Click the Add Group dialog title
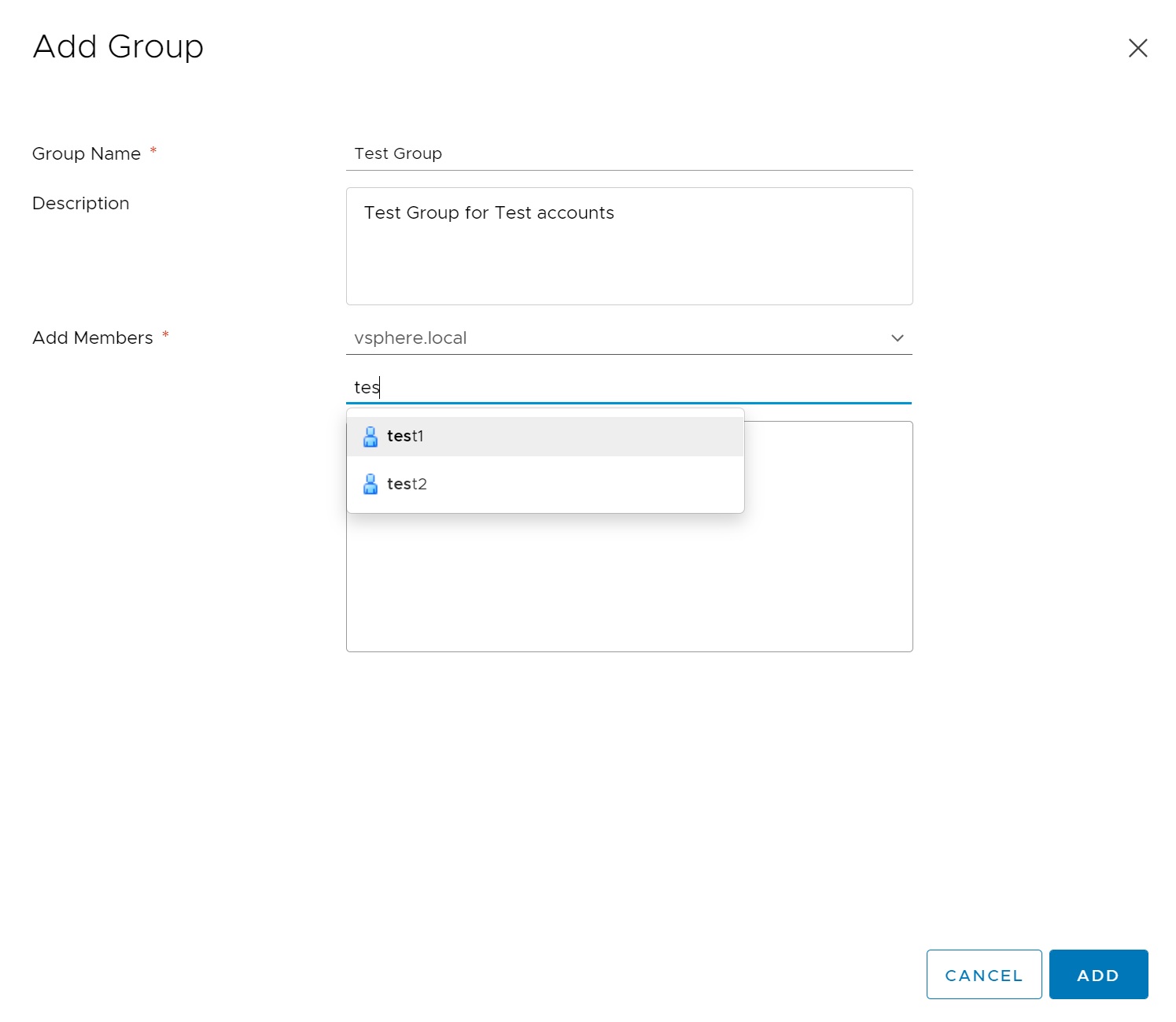Image resolution: width=1176 pixels, height=1022 pixels. coord(118,47)
